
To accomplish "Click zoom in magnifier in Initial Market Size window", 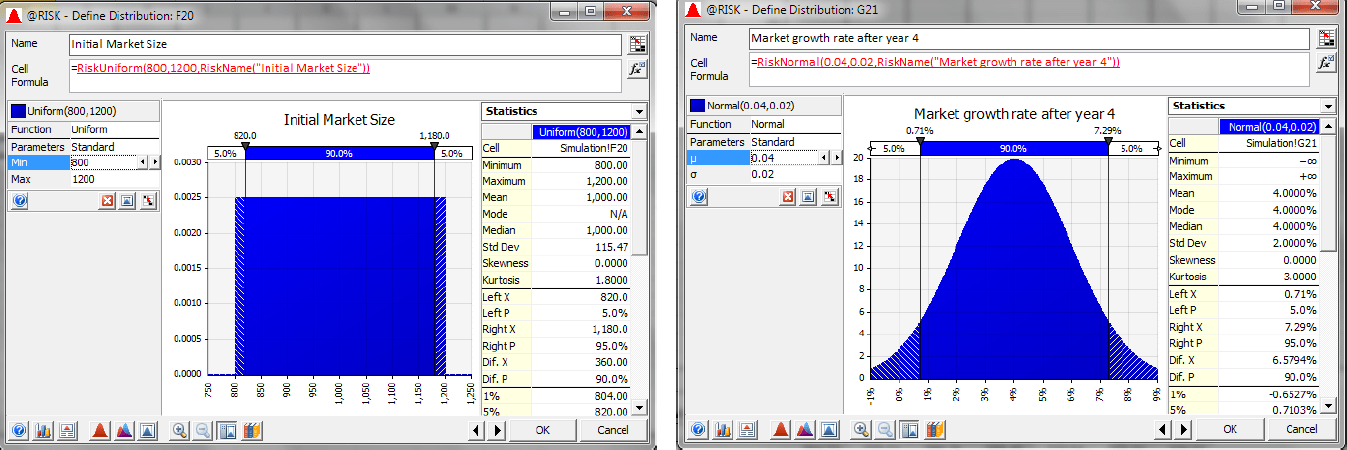I will (180, 430).
